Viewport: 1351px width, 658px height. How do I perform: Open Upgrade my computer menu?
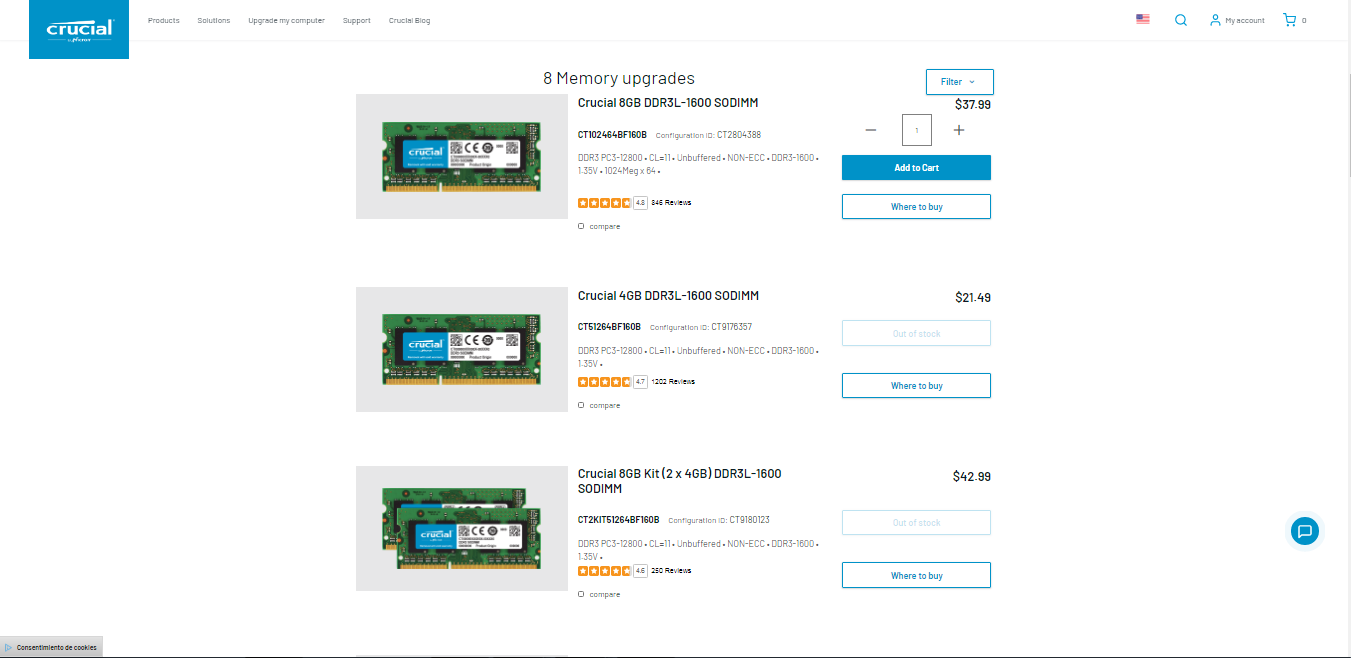[x=287, y=20]
